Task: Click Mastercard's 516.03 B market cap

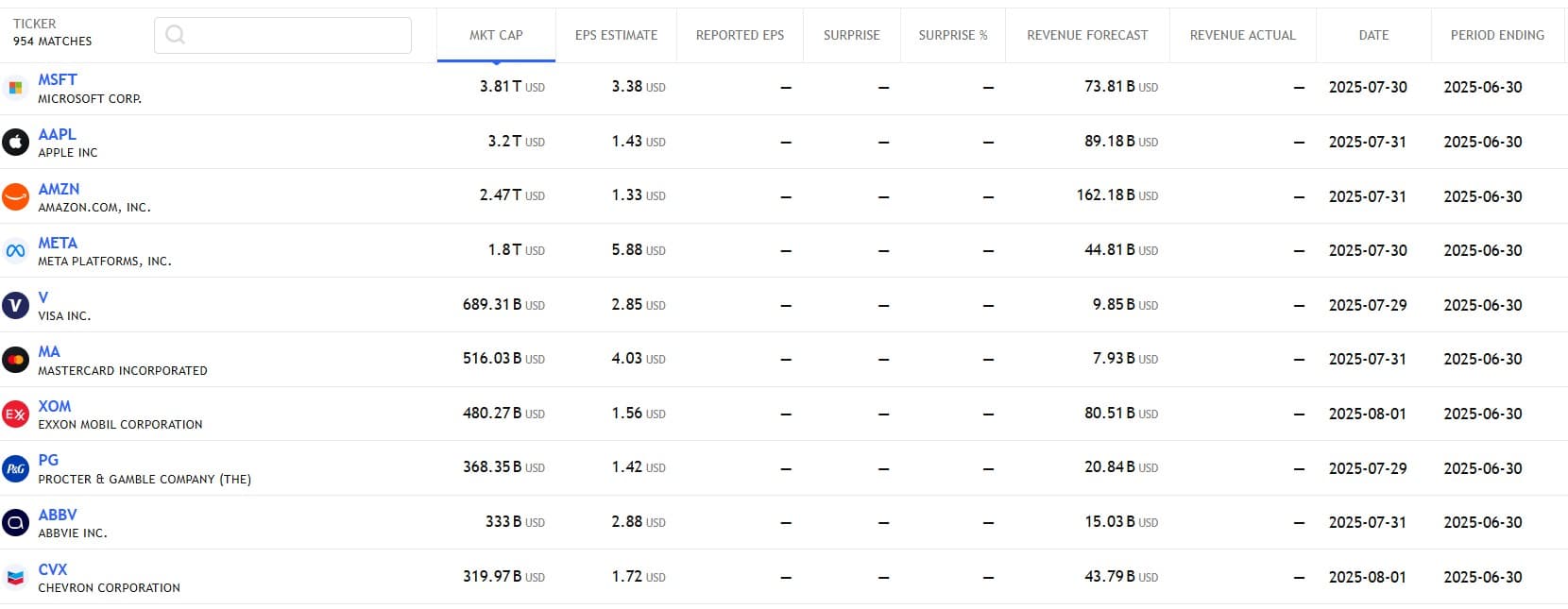Action: (x=503, y=359)
